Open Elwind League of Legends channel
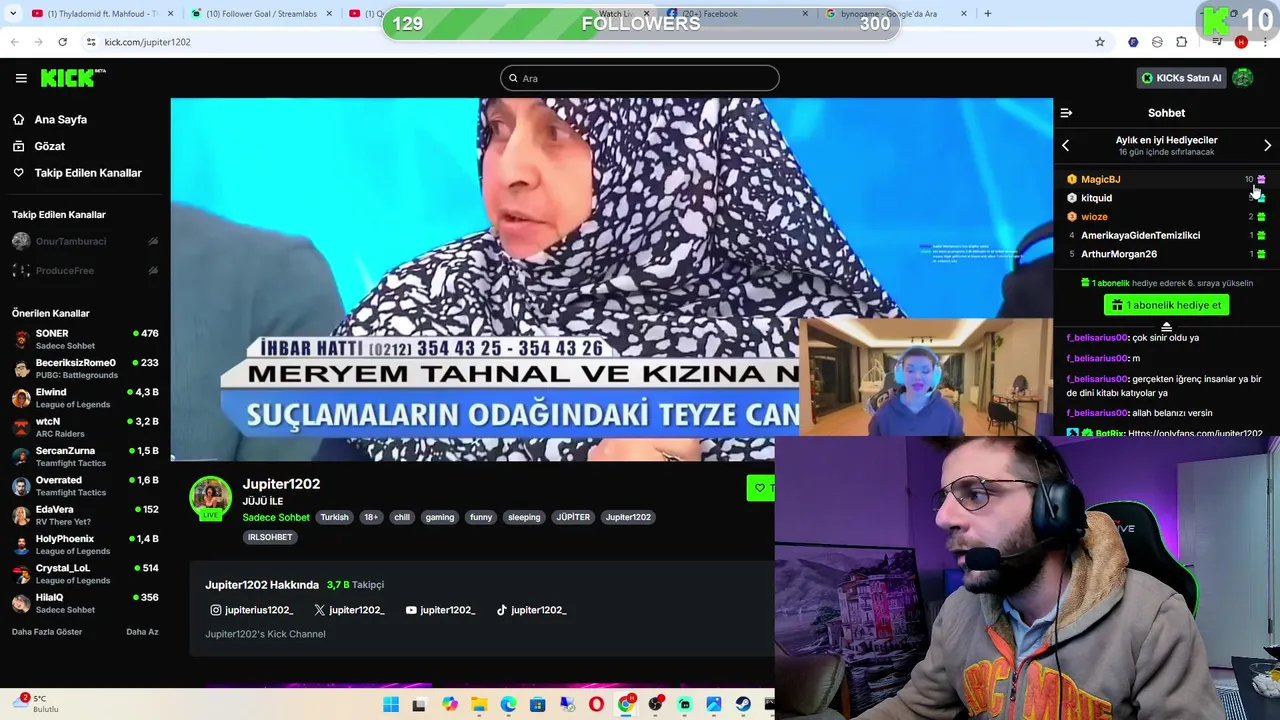 click(85, 398)
